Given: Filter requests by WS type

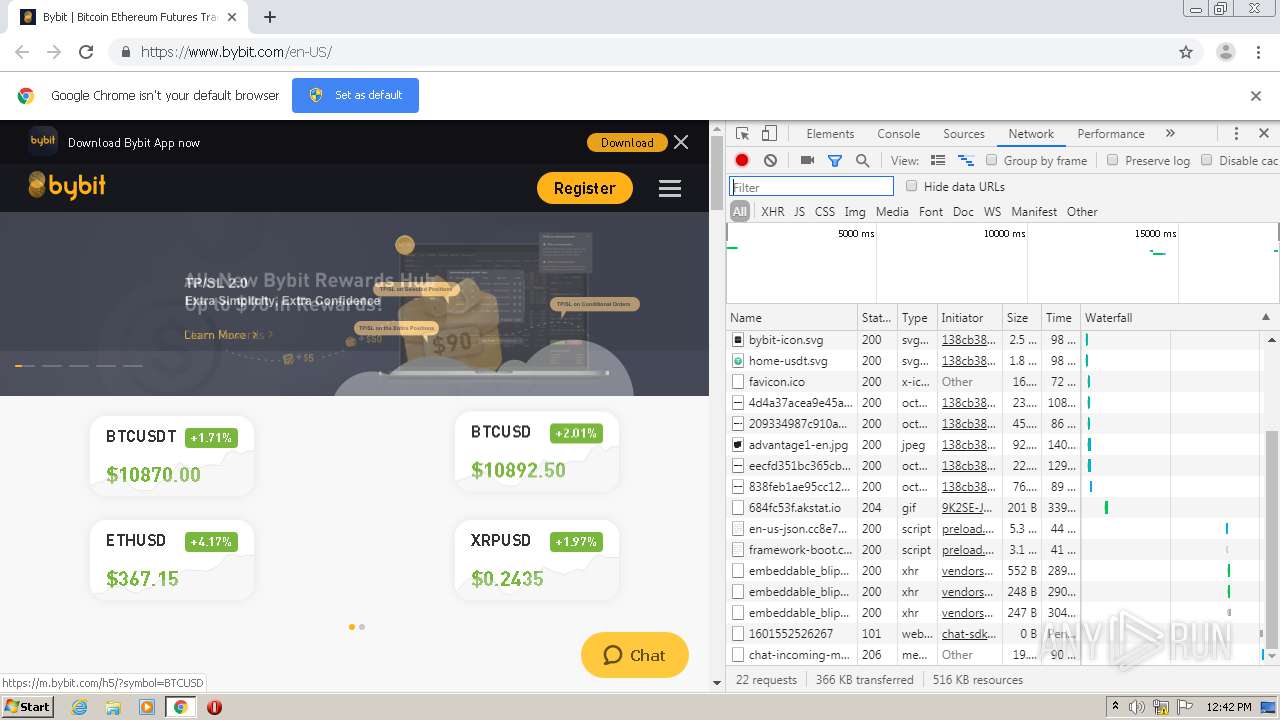Looking at the screenshot, I should coord(992,212).
